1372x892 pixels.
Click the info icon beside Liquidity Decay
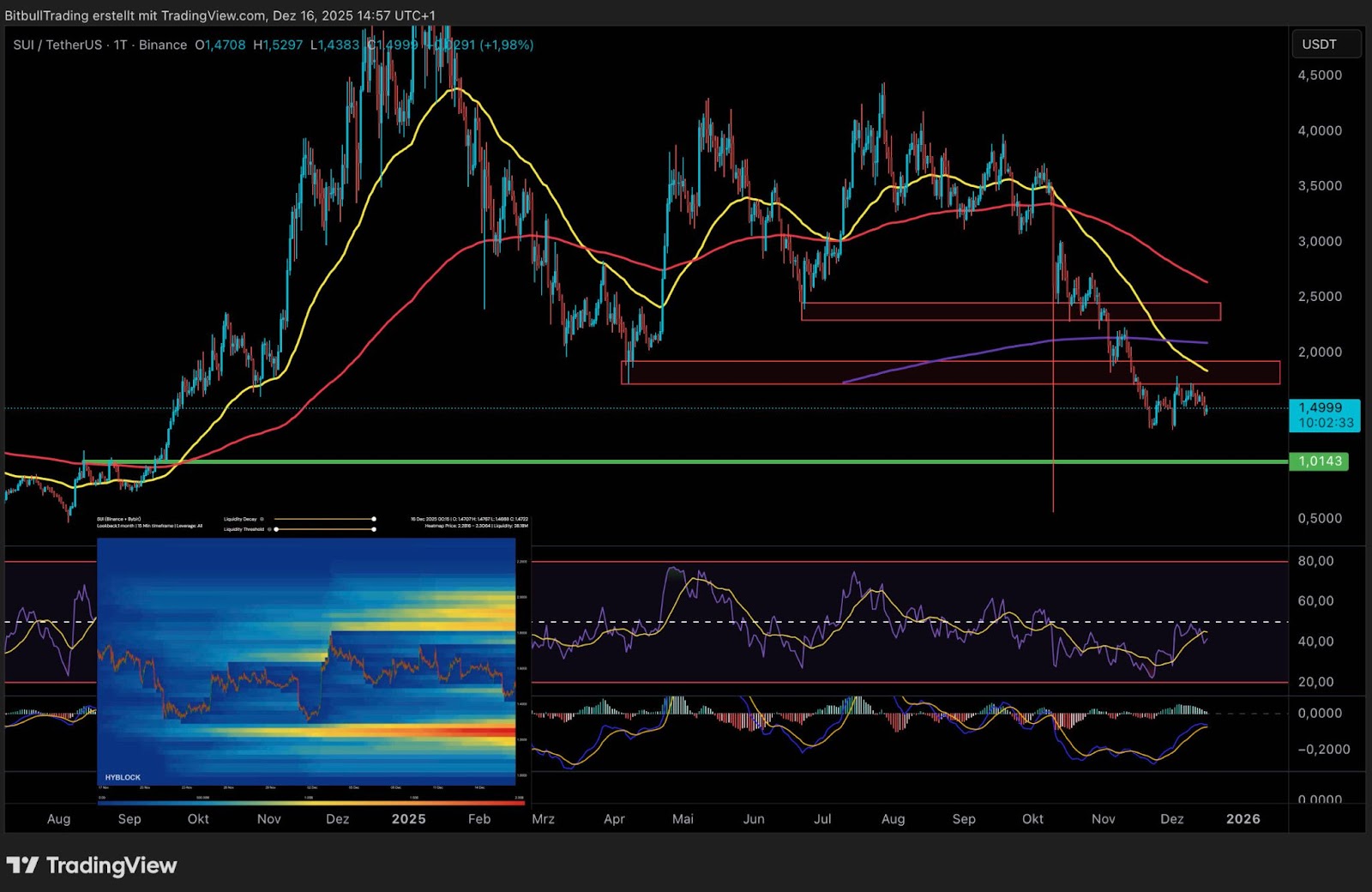click(x=262, y=519)
